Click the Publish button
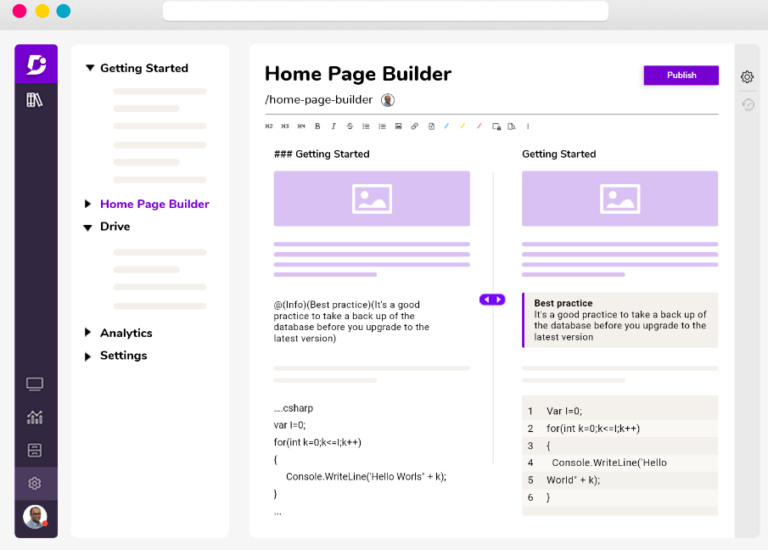The height and width of the screenshot is (550, 768). tap(681, 75)
